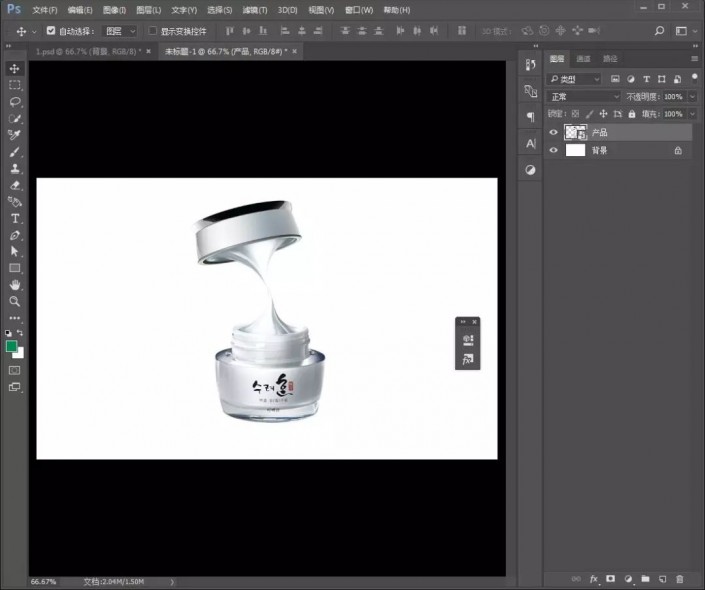Expand the status bar info arrow
Viewport: 705px width, 590px height.
pyautogui.click(x=172, y=582)
